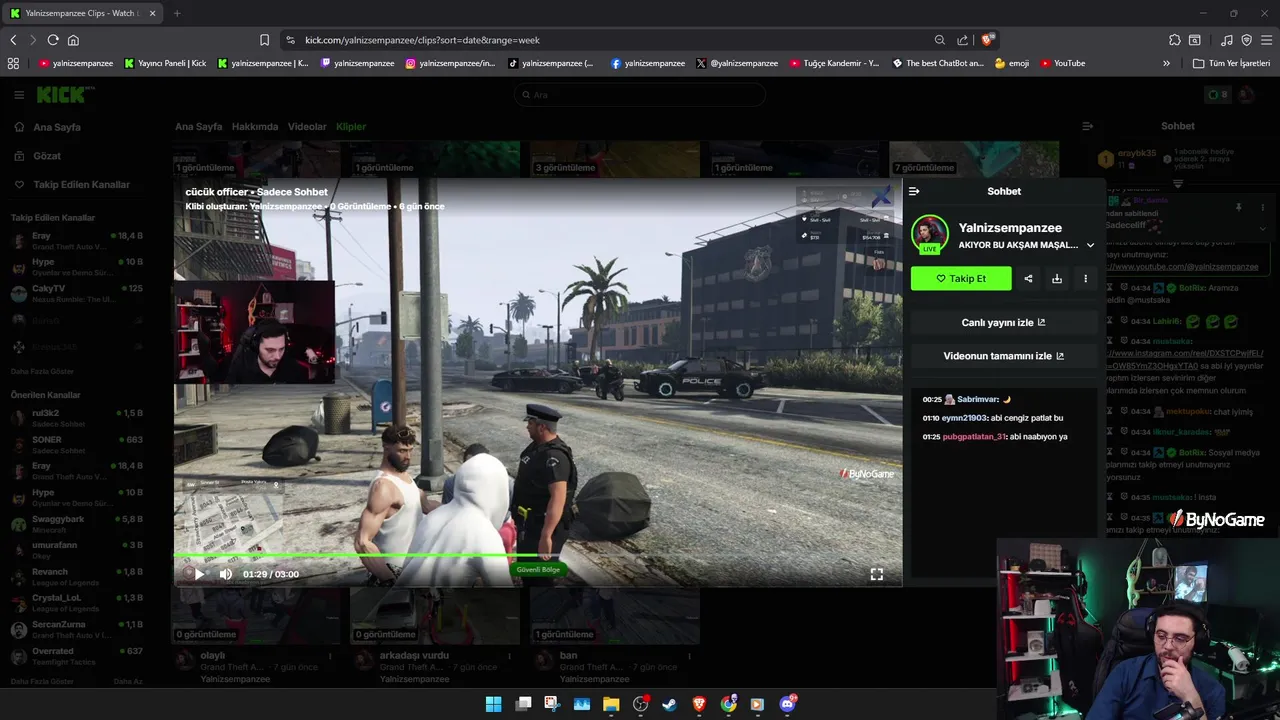This screenshot has width=1280, height=720.
Task: Open Google Chrome from taskbar
Action: tap(728, 704)
